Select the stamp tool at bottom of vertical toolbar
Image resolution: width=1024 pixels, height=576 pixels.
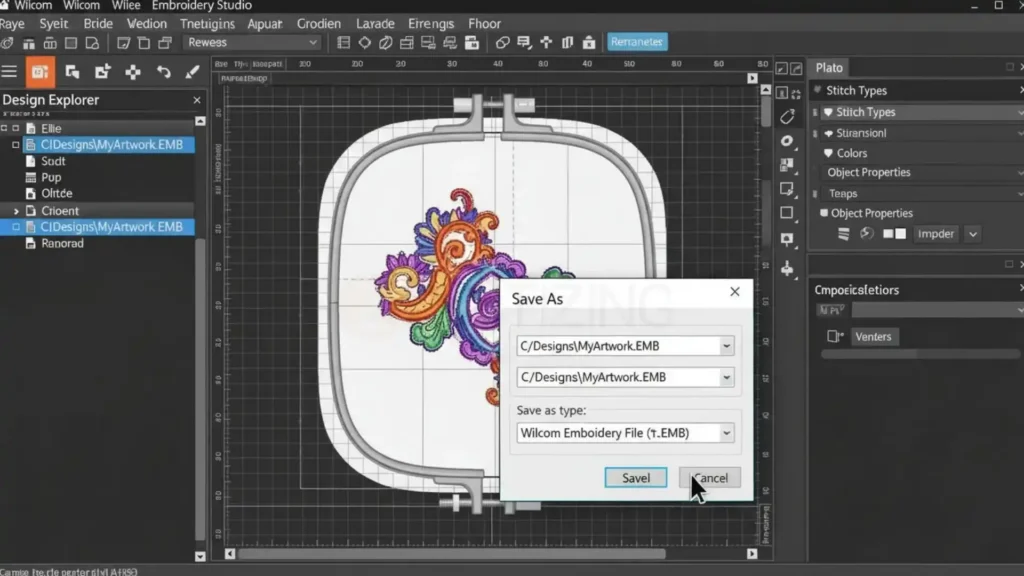(787, 268)
